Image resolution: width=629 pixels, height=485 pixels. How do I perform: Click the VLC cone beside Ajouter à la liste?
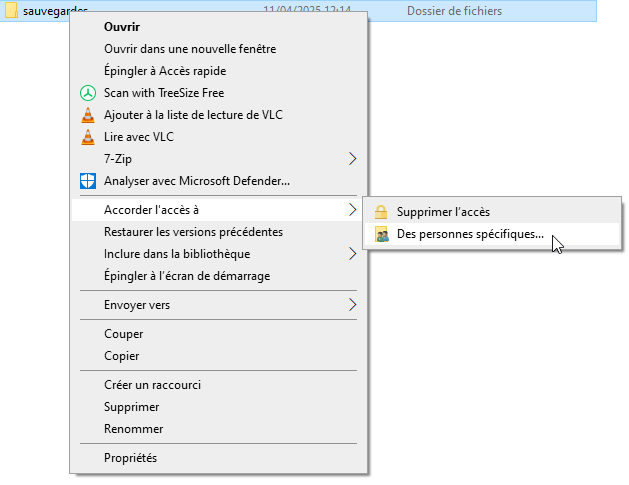coord(88,115)
